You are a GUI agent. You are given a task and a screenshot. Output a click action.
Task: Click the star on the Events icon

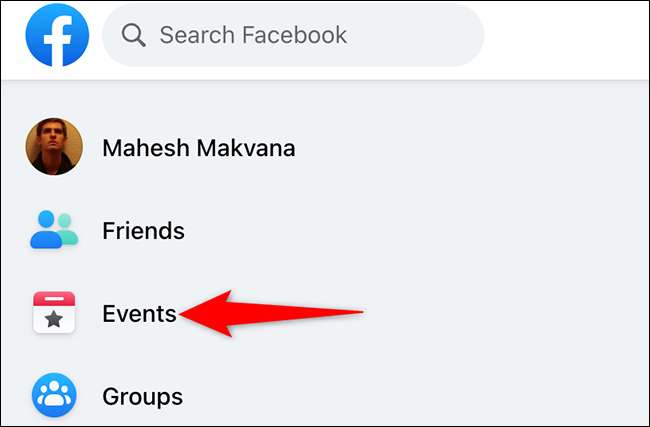click(52, 320)
